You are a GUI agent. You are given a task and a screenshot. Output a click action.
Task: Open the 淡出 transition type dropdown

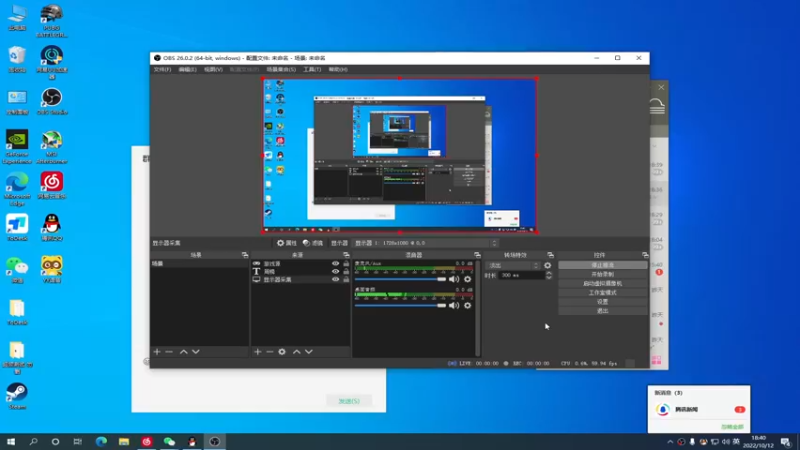[x=512, y=265]
